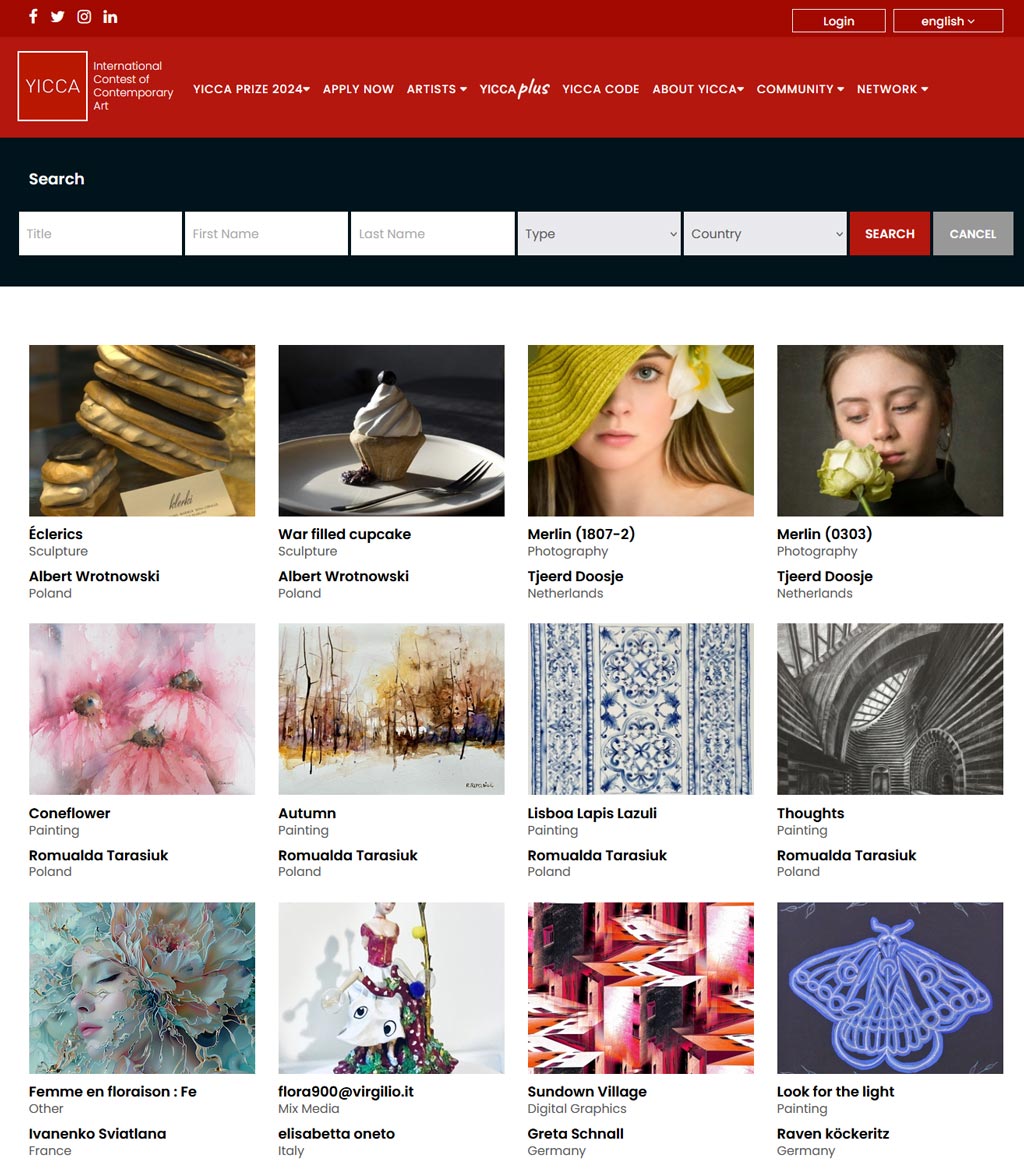Open the Look for the light moth thumbnail
The image size is (1024, 1171).
pyautogui.click(x=890, y=987)
